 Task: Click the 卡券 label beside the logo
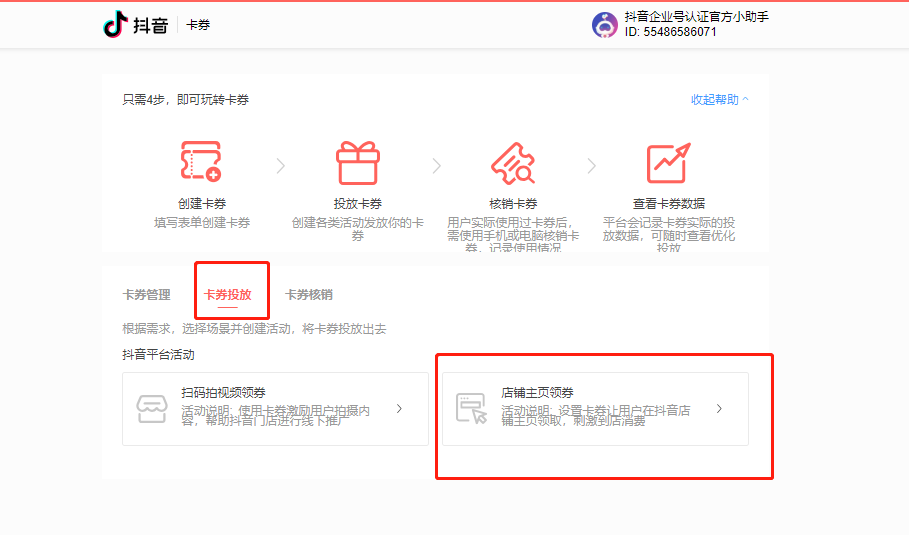(198, 25)
